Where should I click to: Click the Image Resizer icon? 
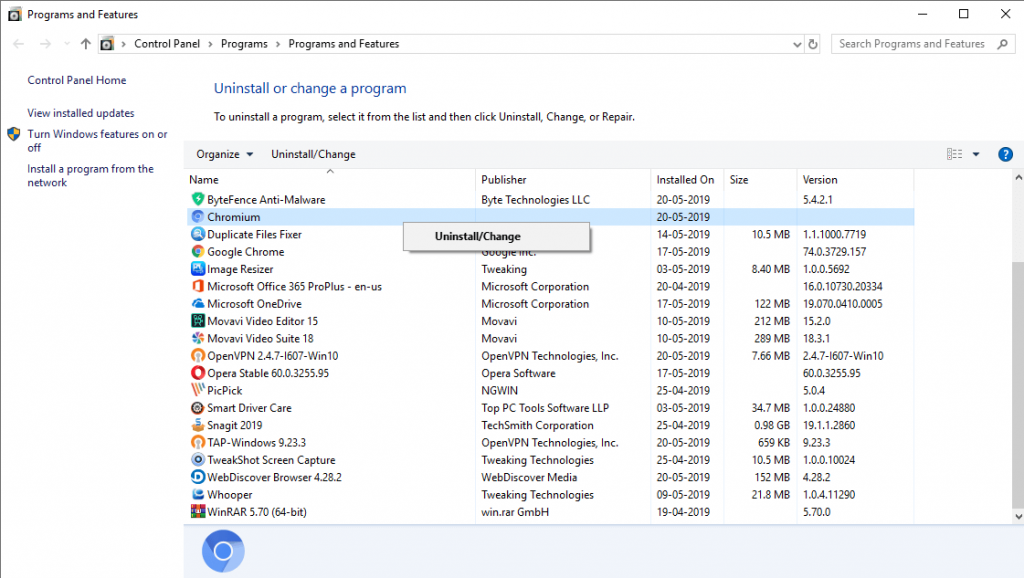pyautogui.click(x=197, y=268)
